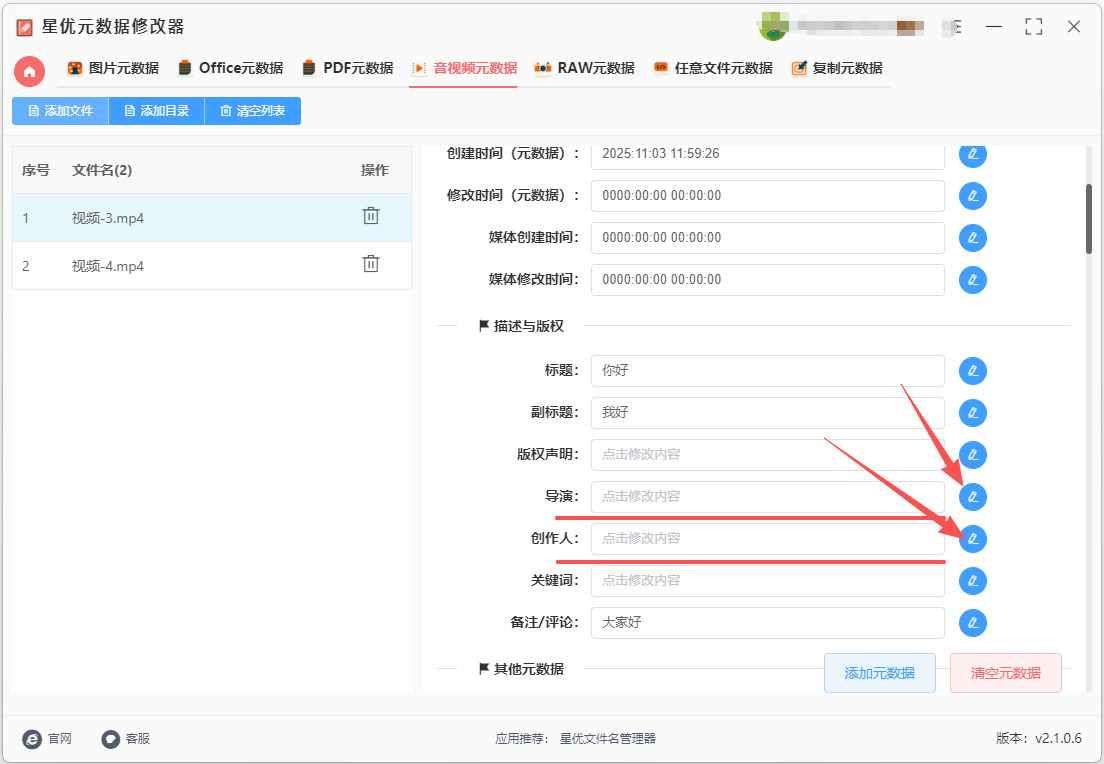
Task: Click the 添加元数据 button
Action: pos(880,673)
